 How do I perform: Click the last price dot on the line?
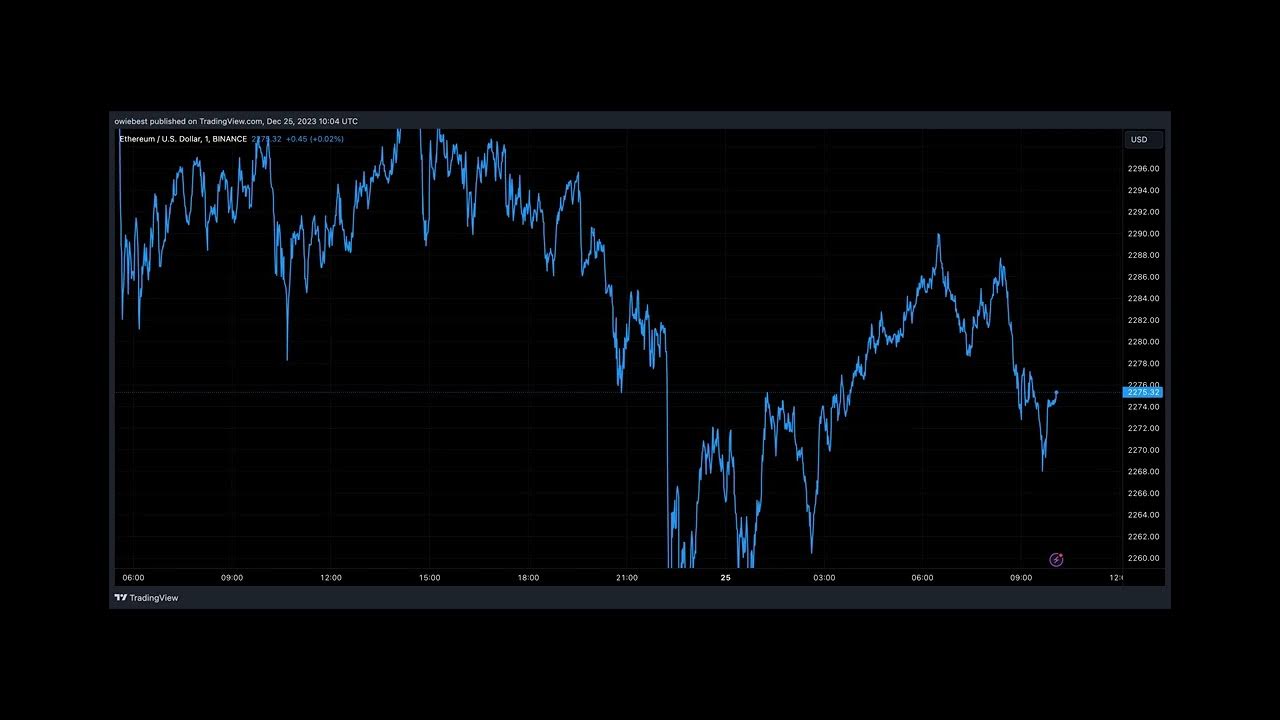(1057, 392)
